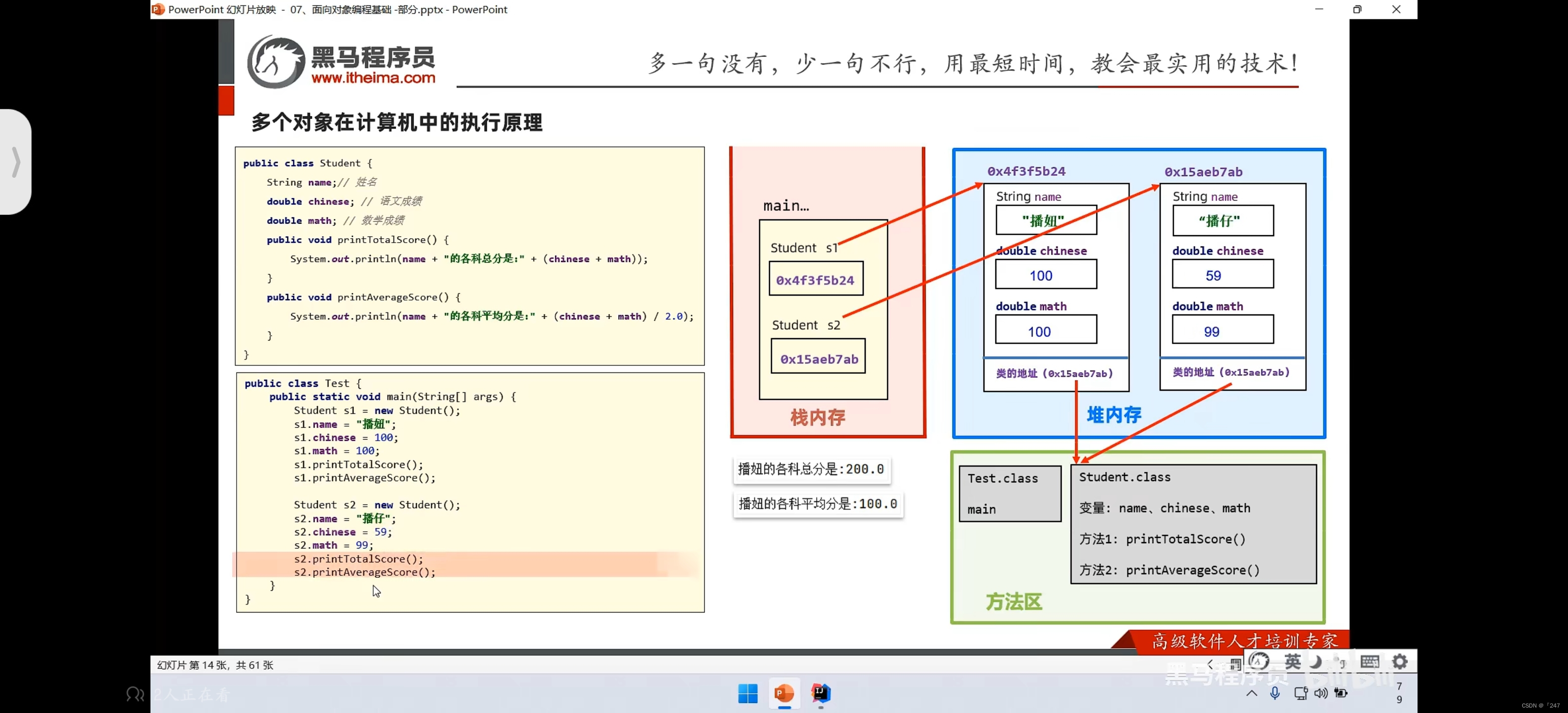Click the Student.class label in method area
This screenshot has height=713, width=1568.
tap(1124, 477)
